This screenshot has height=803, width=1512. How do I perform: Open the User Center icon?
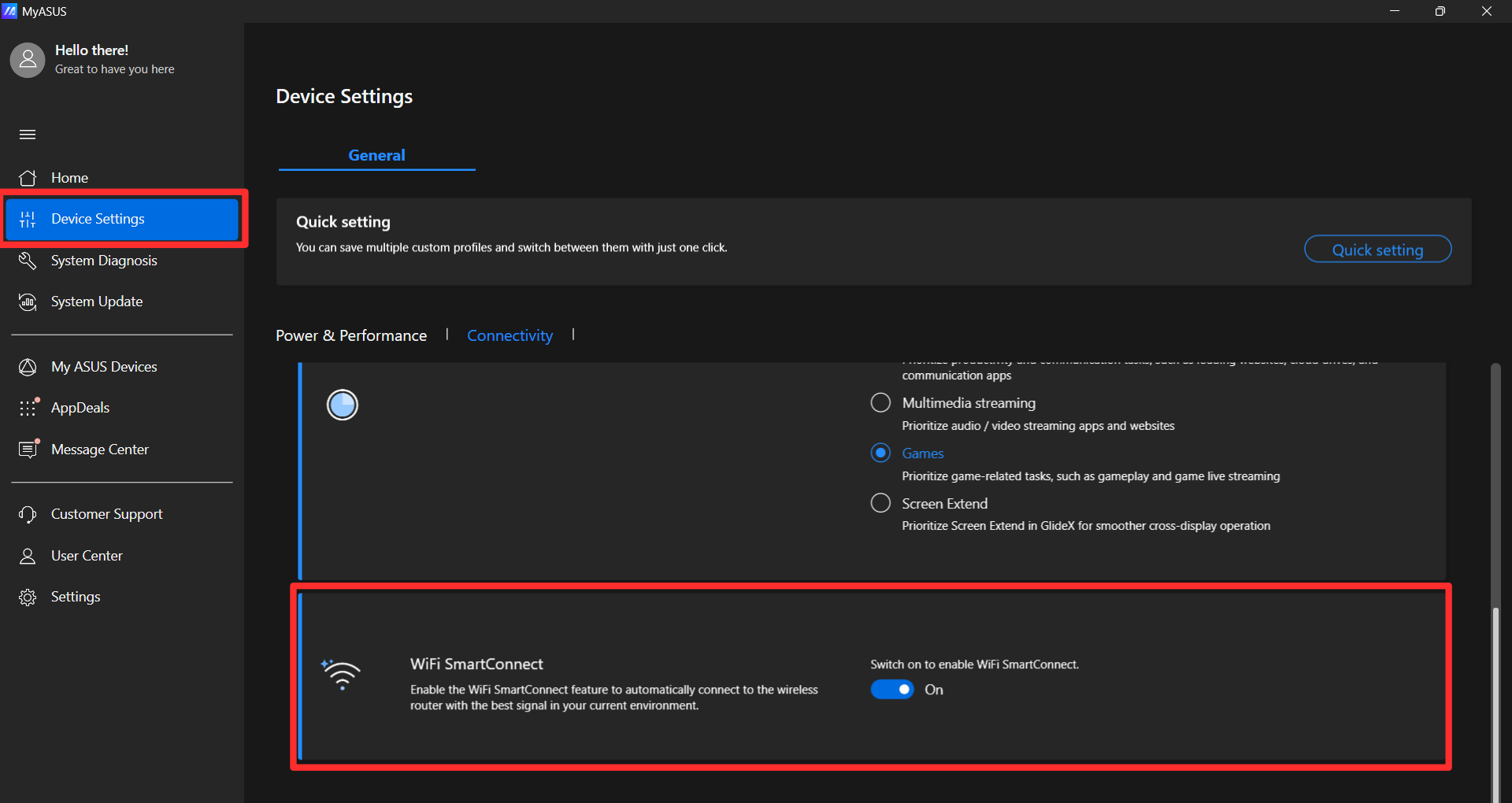pos(28,555)
